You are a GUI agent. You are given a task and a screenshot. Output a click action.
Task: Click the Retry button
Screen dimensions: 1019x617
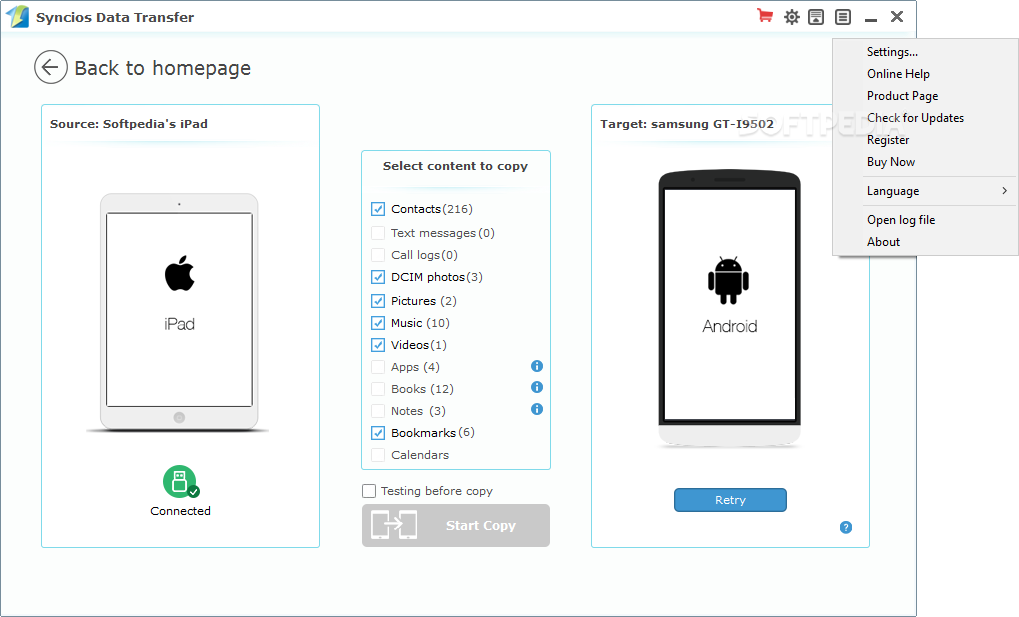point(730,500)
